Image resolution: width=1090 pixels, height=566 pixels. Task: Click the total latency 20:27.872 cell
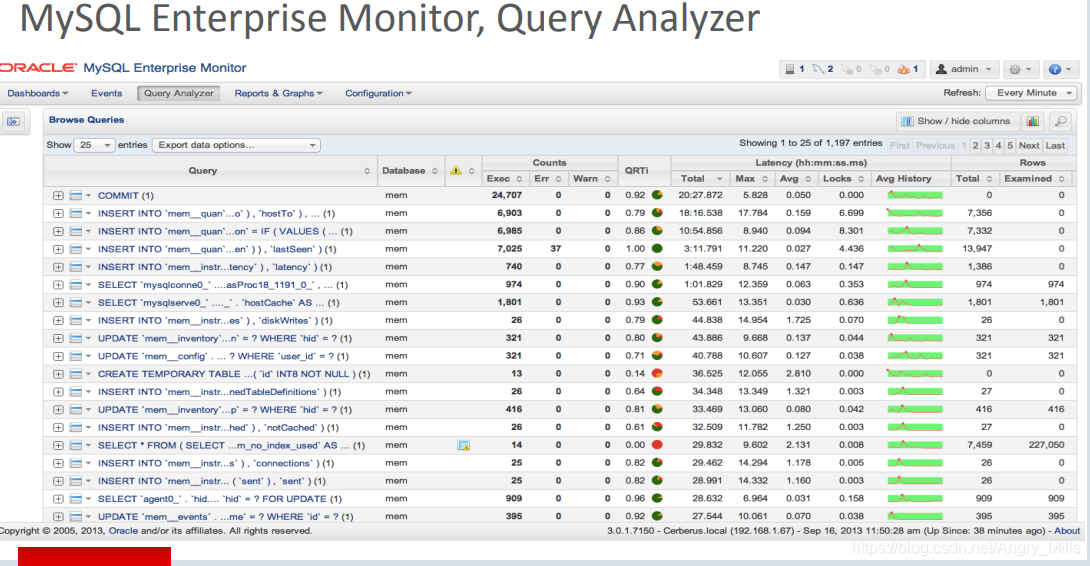pos(701,195)
